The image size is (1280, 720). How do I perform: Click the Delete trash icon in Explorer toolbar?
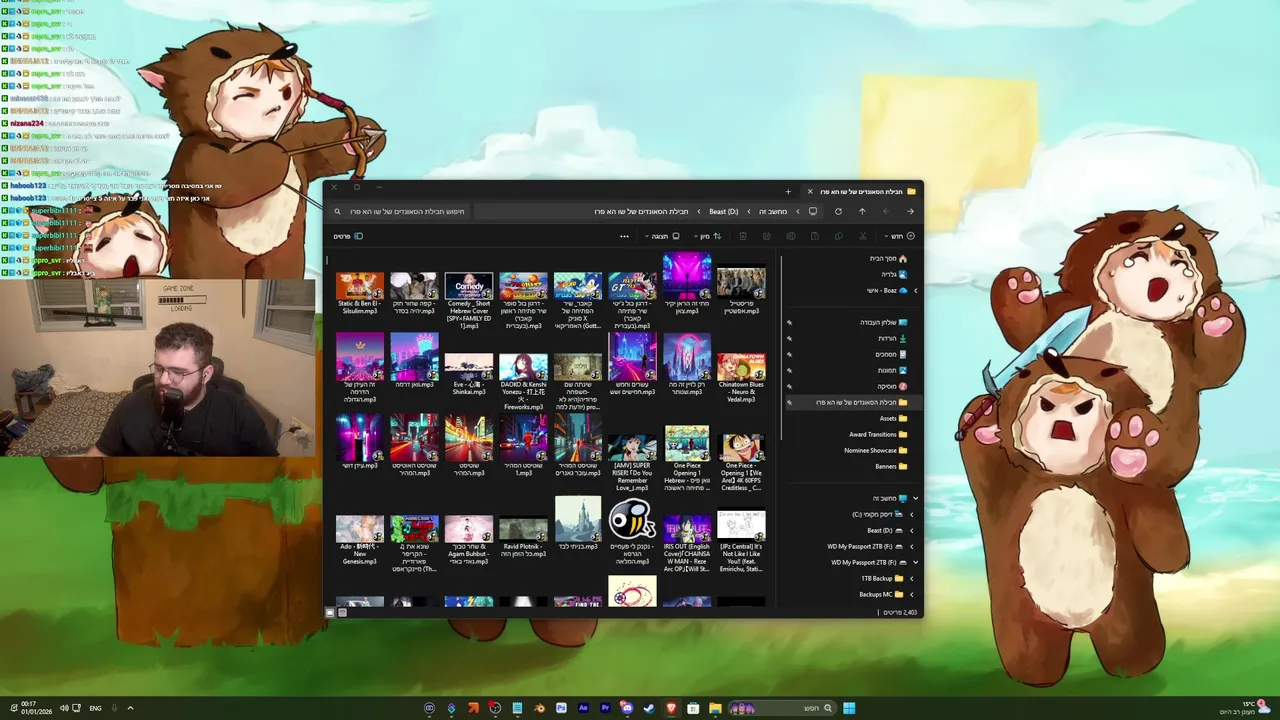[742, 236]
